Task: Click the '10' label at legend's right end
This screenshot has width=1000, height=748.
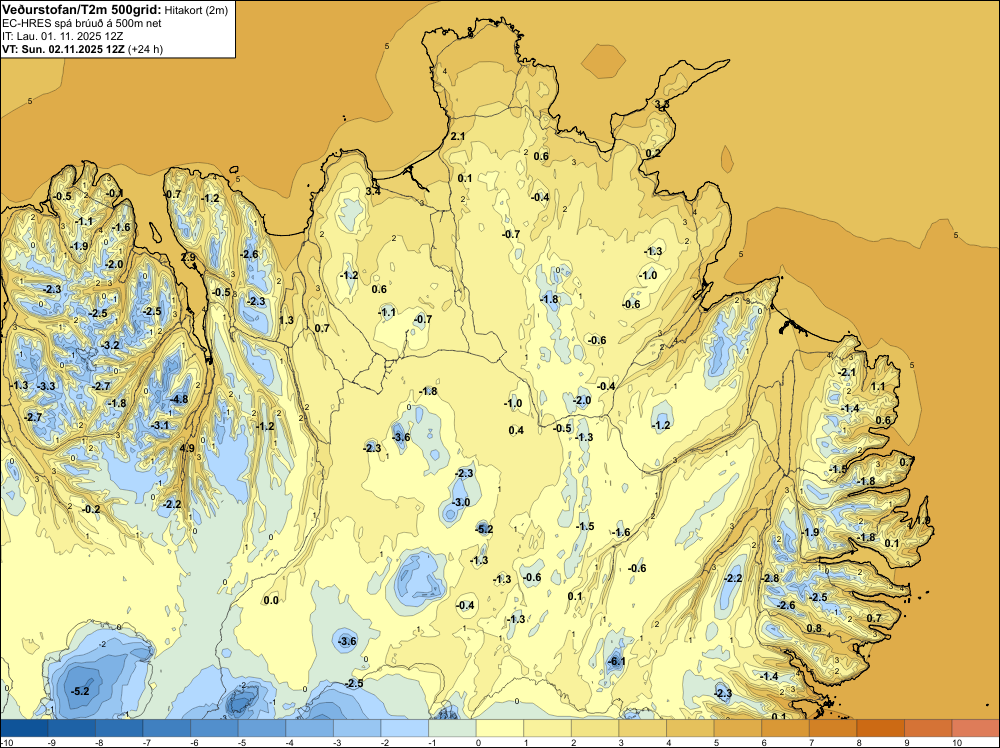Action: pos(957,743)
